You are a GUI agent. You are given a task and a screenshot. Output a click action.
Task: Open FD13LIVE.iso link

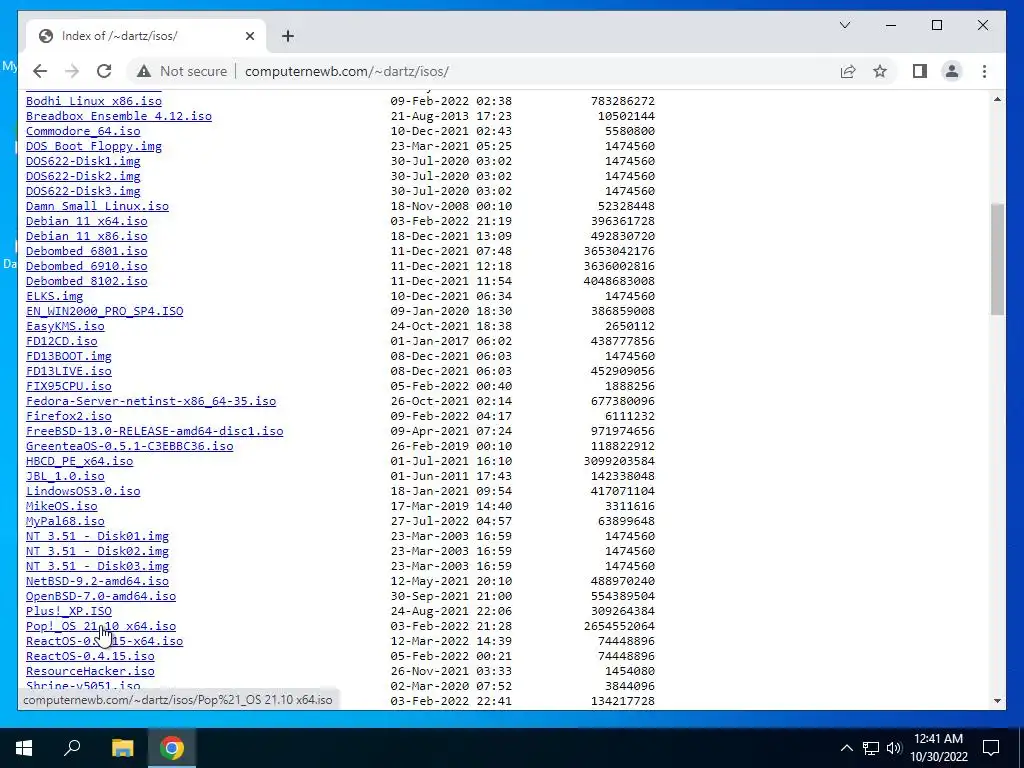click(x=69, y=371)
